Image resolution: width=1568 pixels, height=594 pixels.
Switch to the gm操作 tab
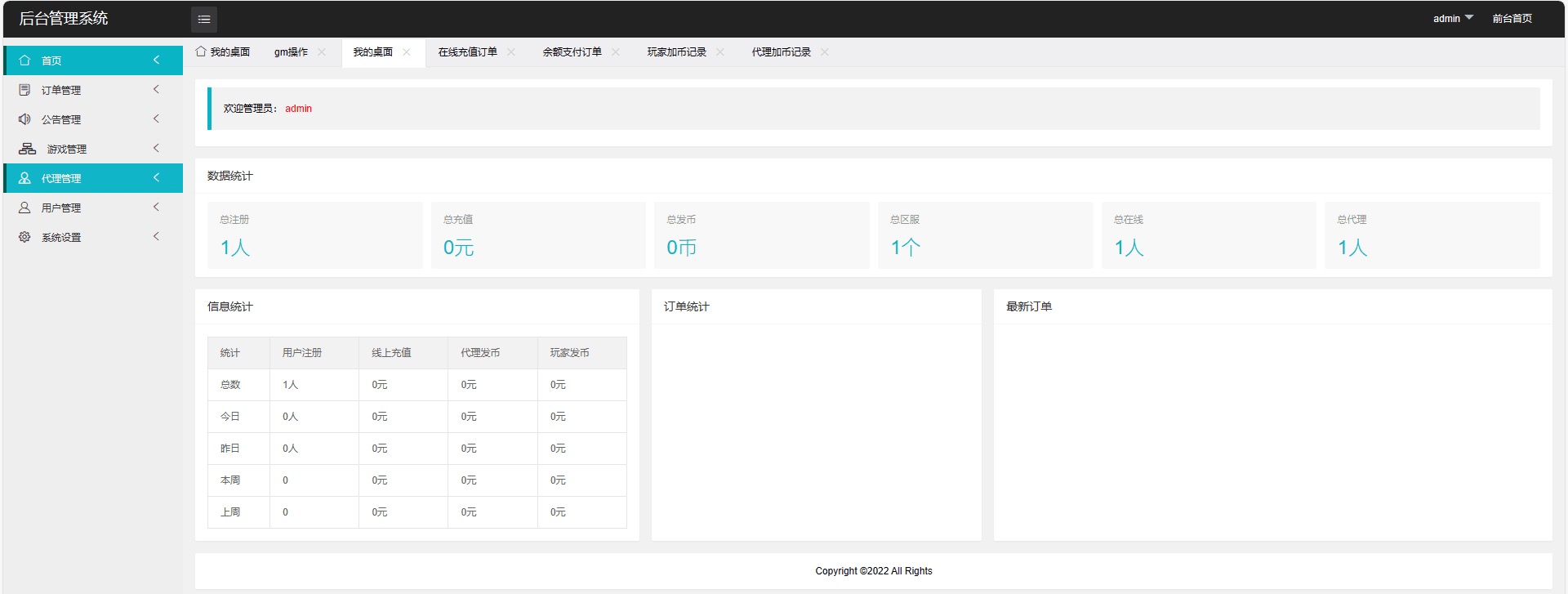(x=291, y=52)
